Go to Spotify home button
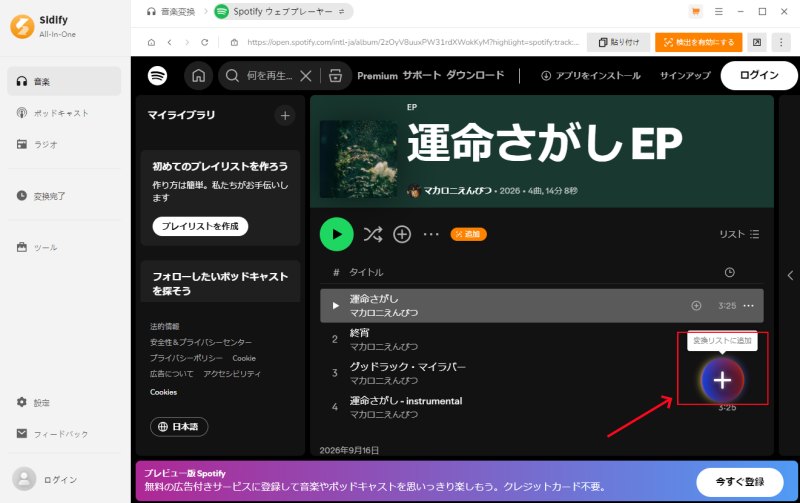 pos(198,76)
